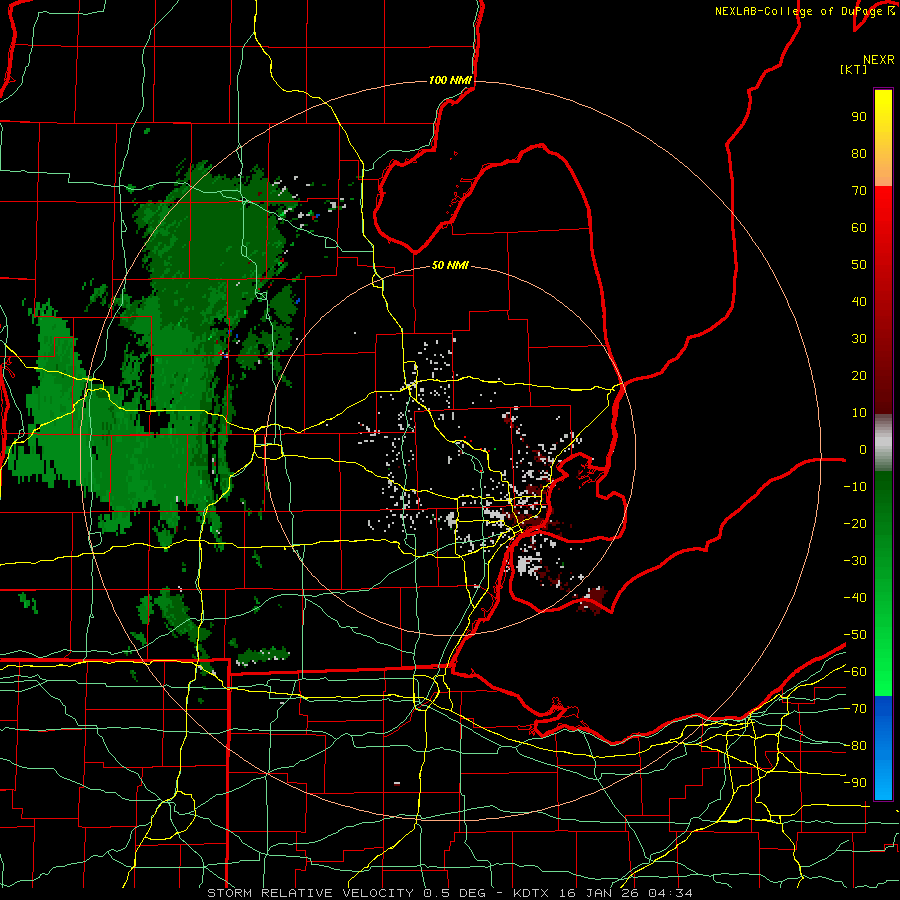This screenshot has height=900, width=900.
Task: Select the "-90" value on the velocity scale
Action: [x=855, y=782]
